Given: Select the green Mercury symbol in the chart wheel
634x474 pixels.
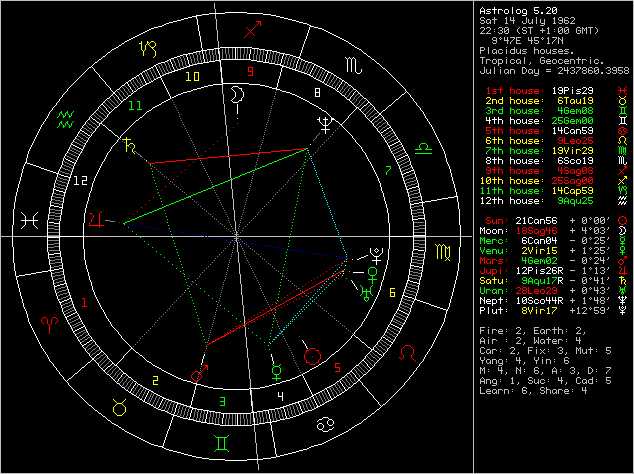Looking at the screenshot, I should coord(277,372).
